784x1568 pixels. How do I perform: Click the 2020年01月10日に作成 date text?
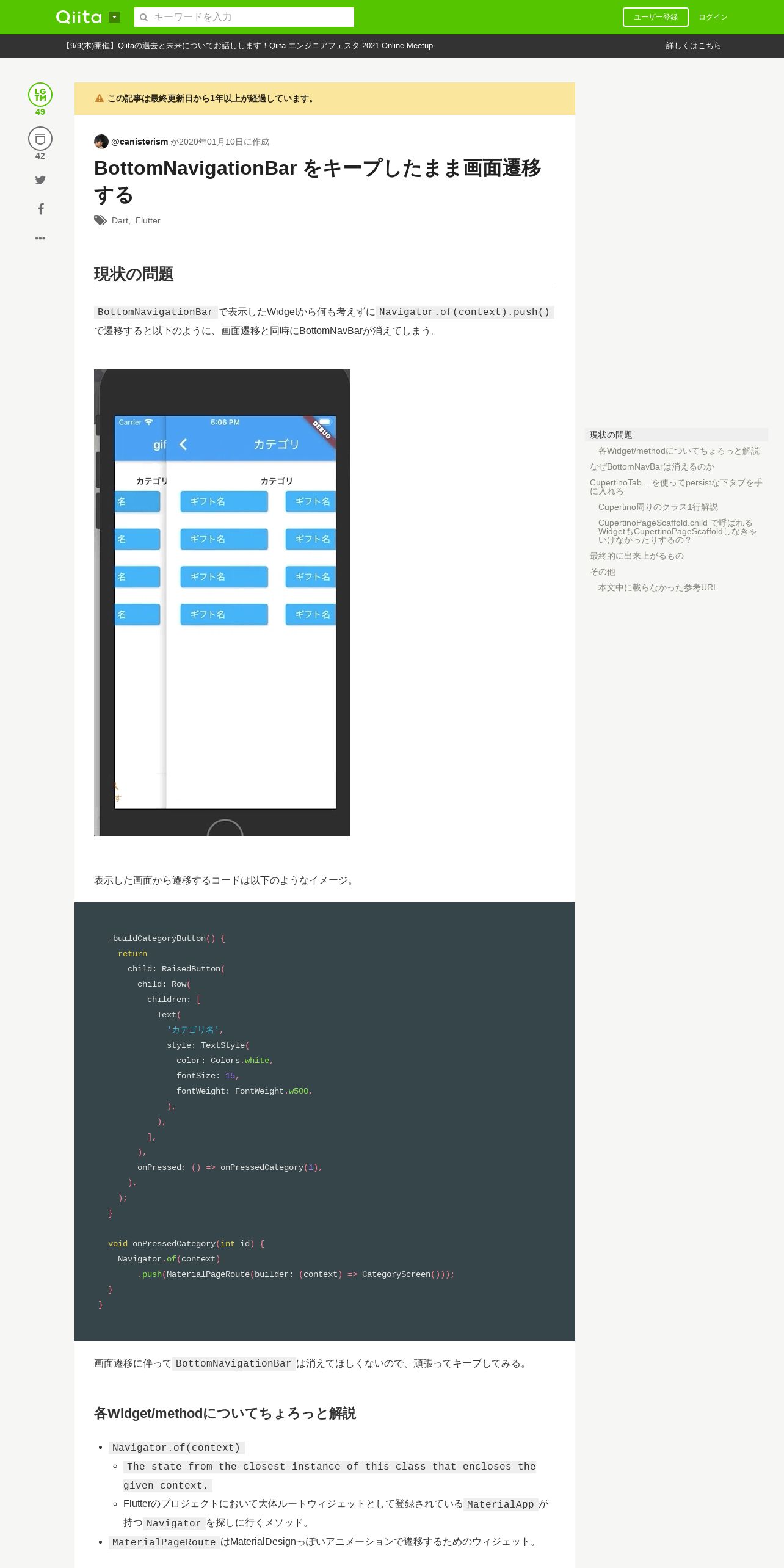[223, 142]
